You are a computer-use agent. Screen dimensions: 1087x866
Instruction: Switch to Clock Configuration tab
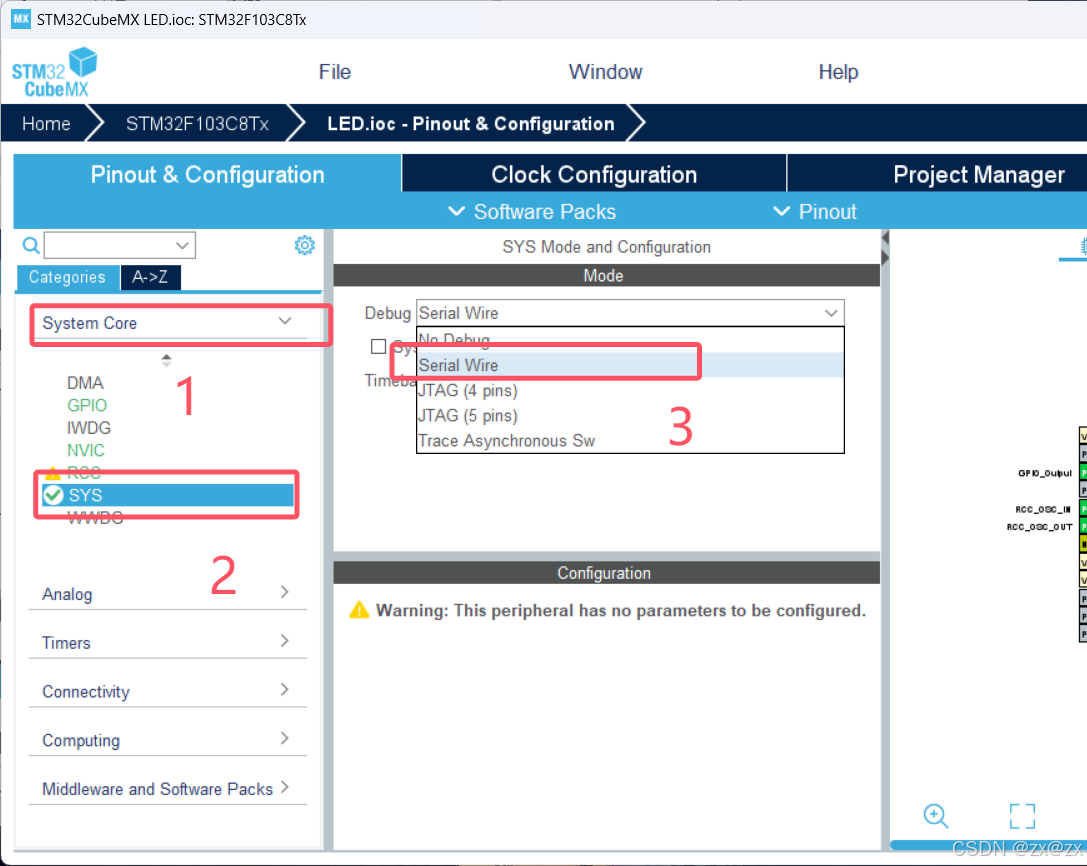point(594,174)
